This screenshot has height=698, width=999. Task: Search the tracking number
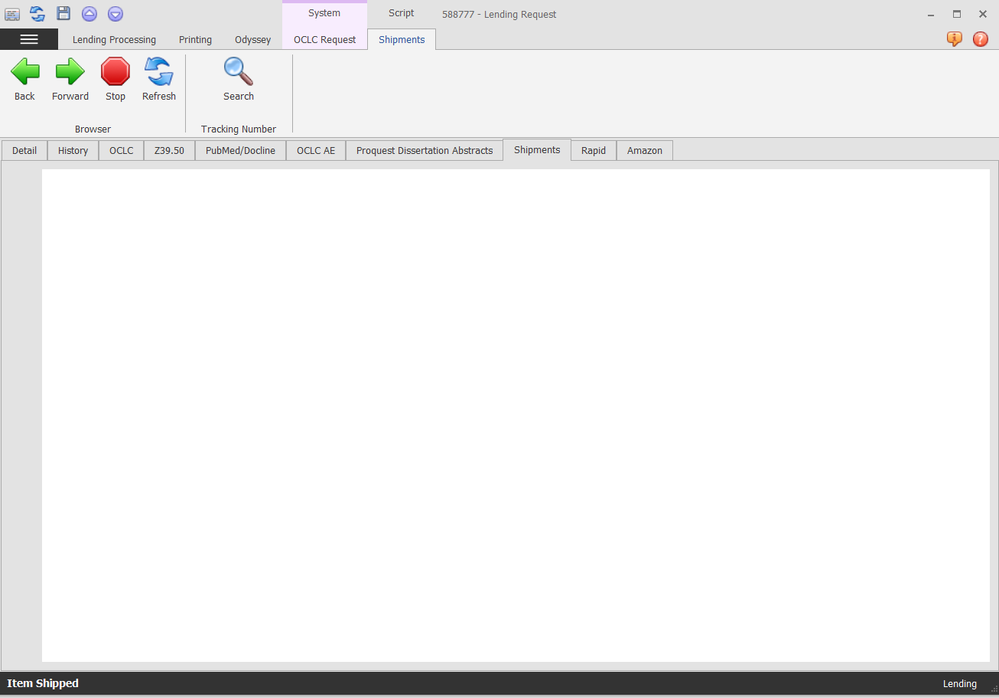coord(238,72)
